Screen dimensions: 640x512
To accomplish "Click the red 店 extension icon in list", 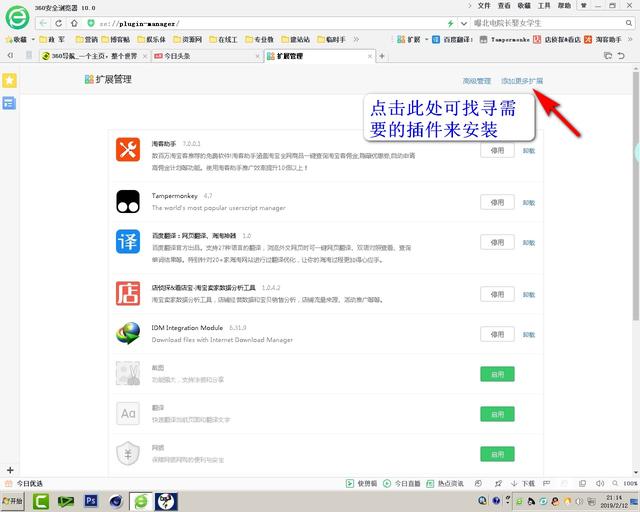I will pos(128,294).
